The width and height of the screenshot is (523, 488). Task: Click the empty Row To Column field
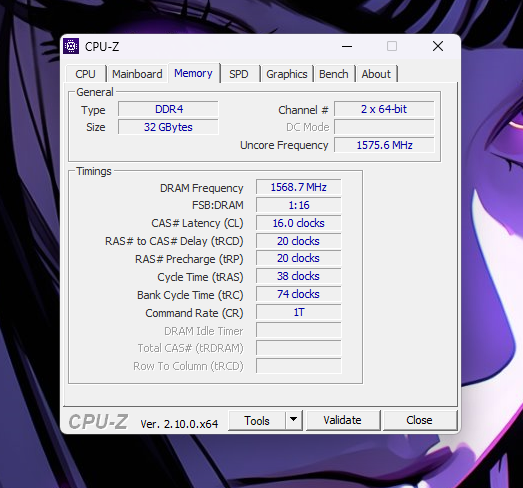(299, 366)
